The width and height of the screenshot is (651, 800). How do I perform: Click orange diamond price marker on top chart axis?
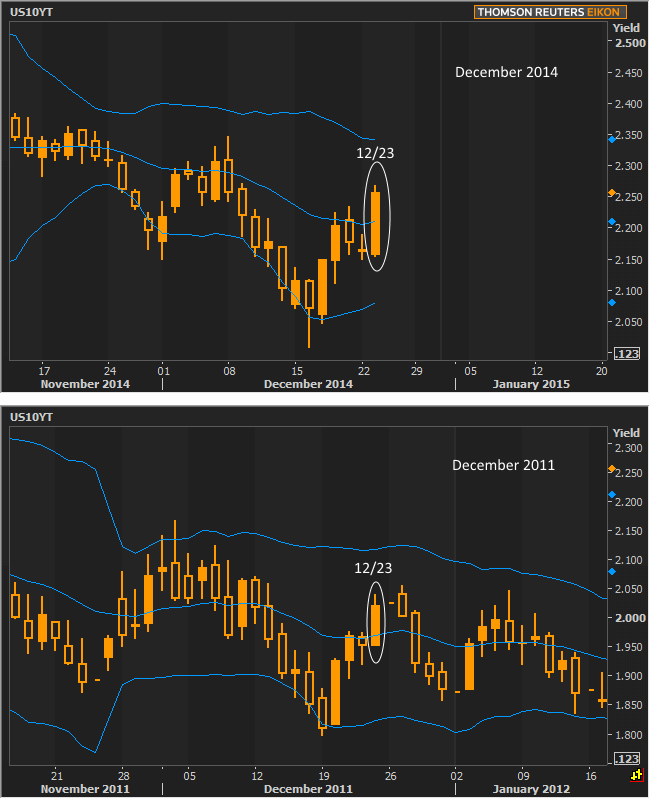click(612, 192)
